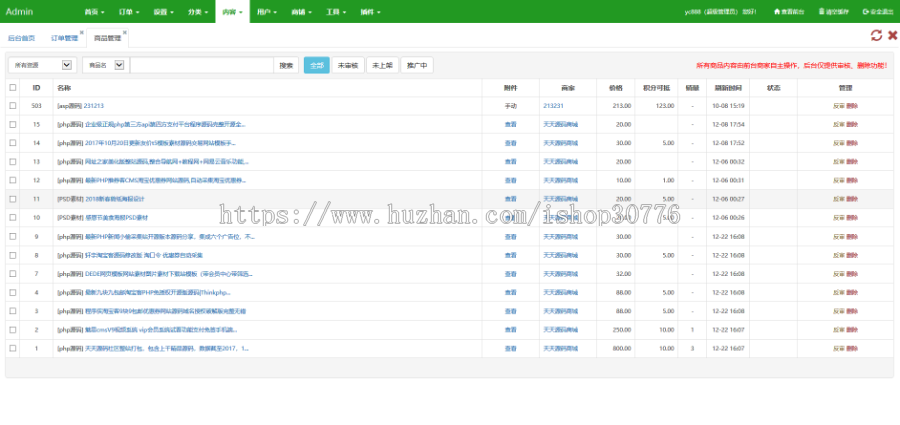Open the active 内容 menu
900x425 pixels.
(232, 11)
